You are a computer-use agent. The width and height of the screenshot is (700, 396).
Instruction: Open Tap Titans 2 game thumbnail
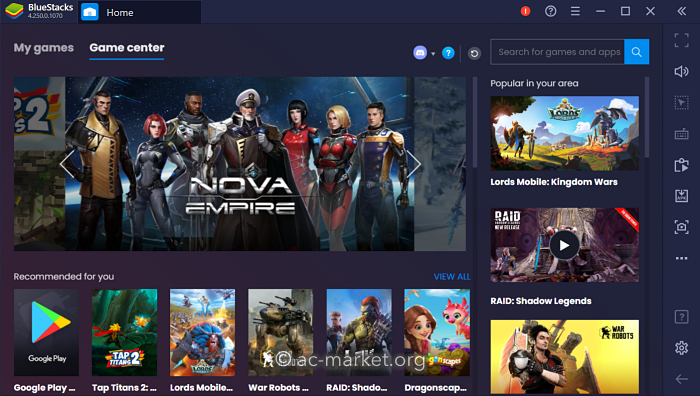click(x=125, y=332)
